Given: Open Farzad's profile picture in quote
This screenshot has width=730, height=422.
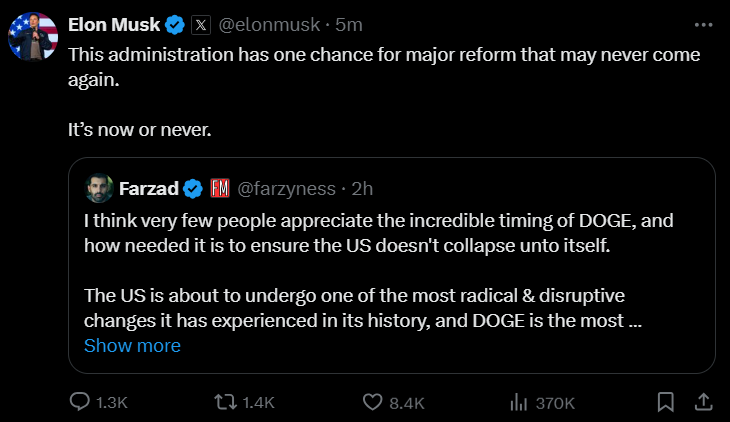Looking at the screenshot, I should pos(97,188).
